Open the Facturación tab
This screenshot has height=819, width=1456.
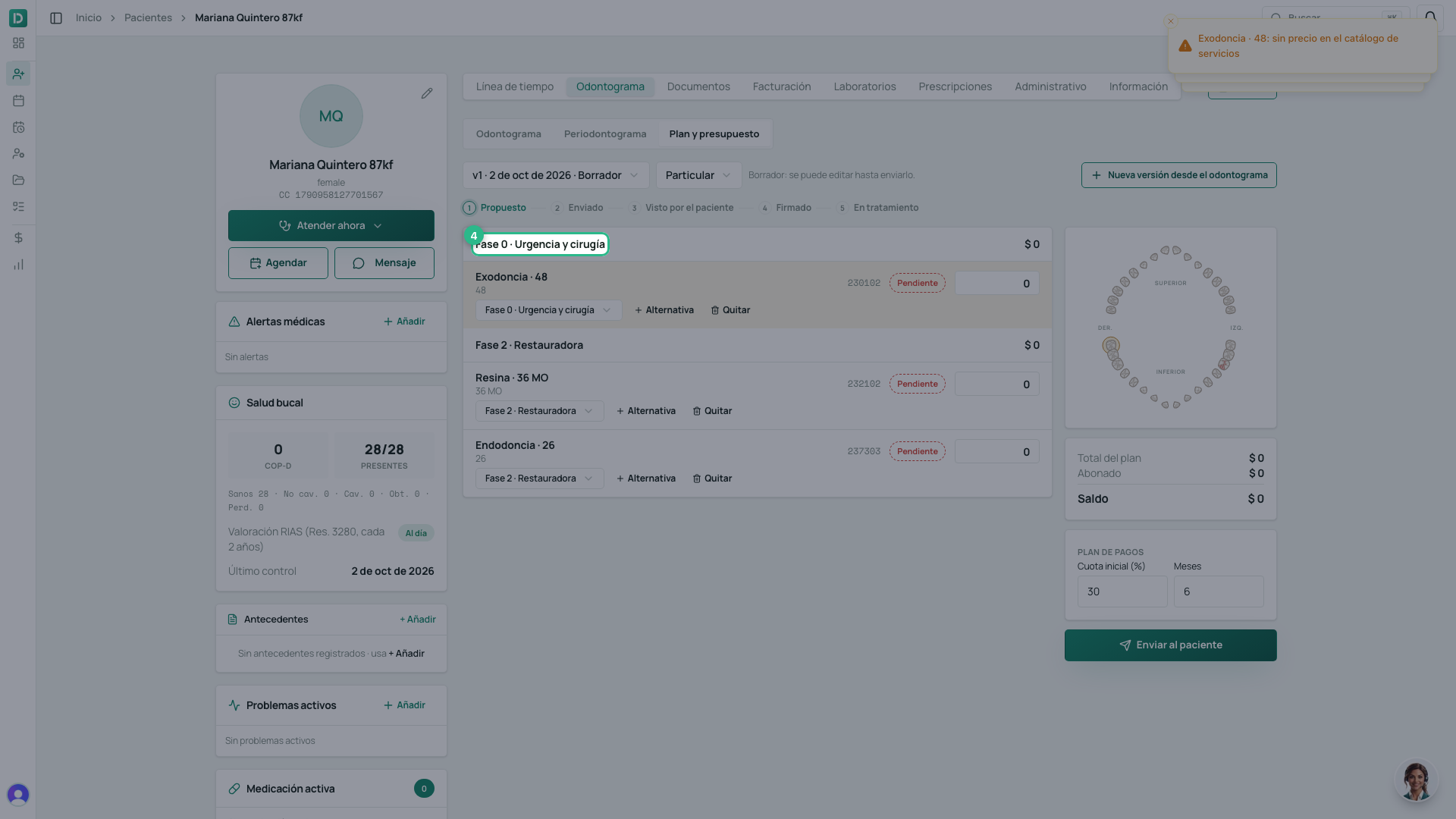coord(782,86)
